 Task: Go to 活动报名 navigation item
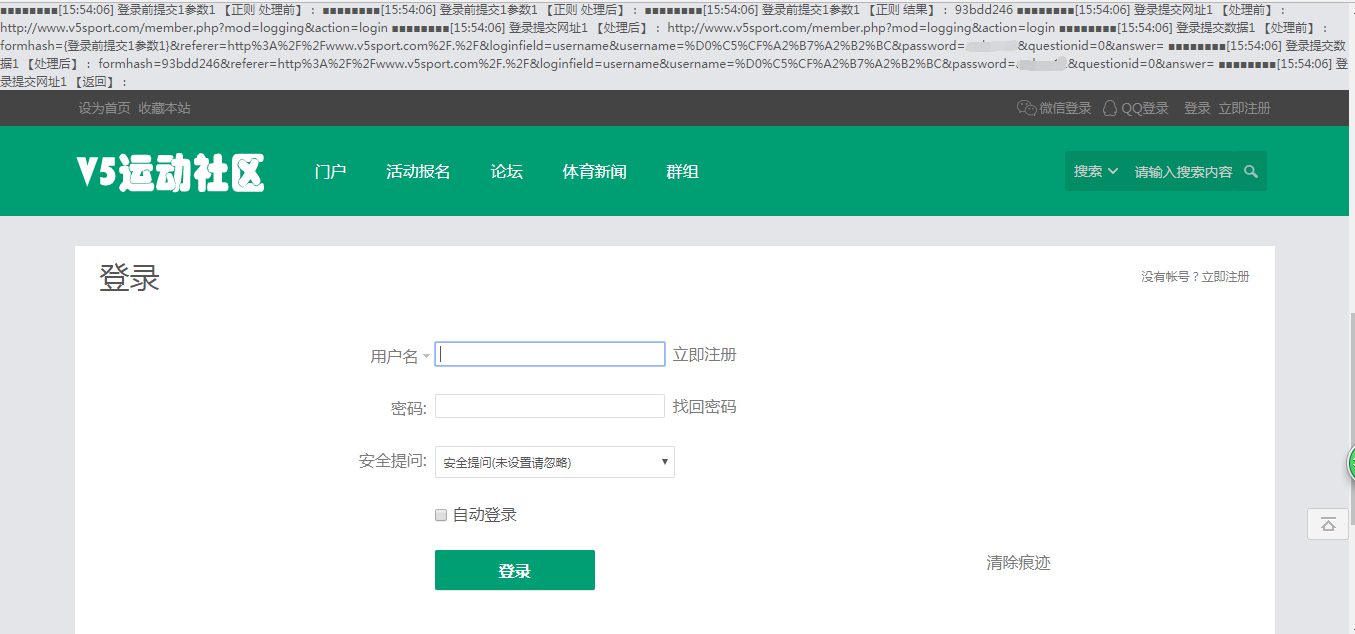point(418,172)
